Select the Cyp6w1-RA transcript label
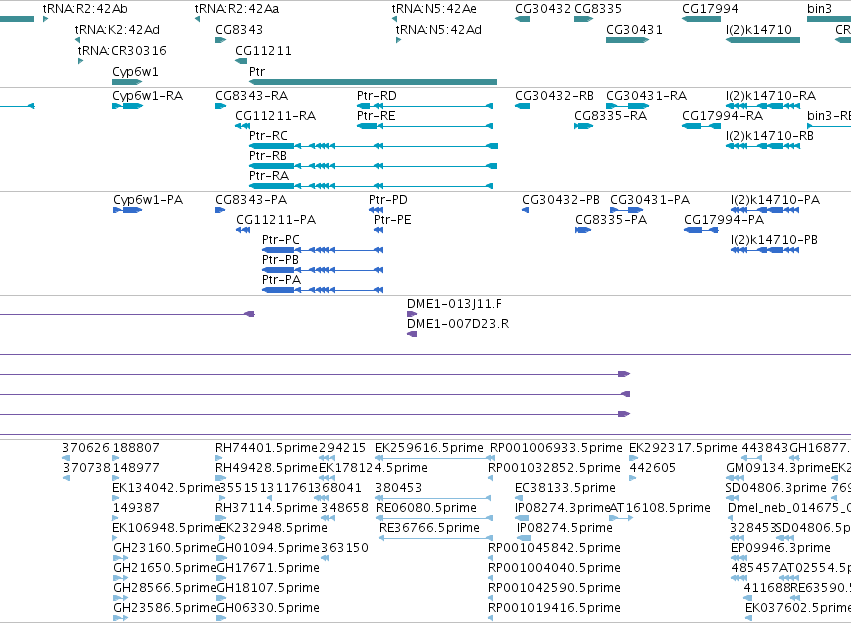This screenshot has height=623, width=851. click(148, 96)
